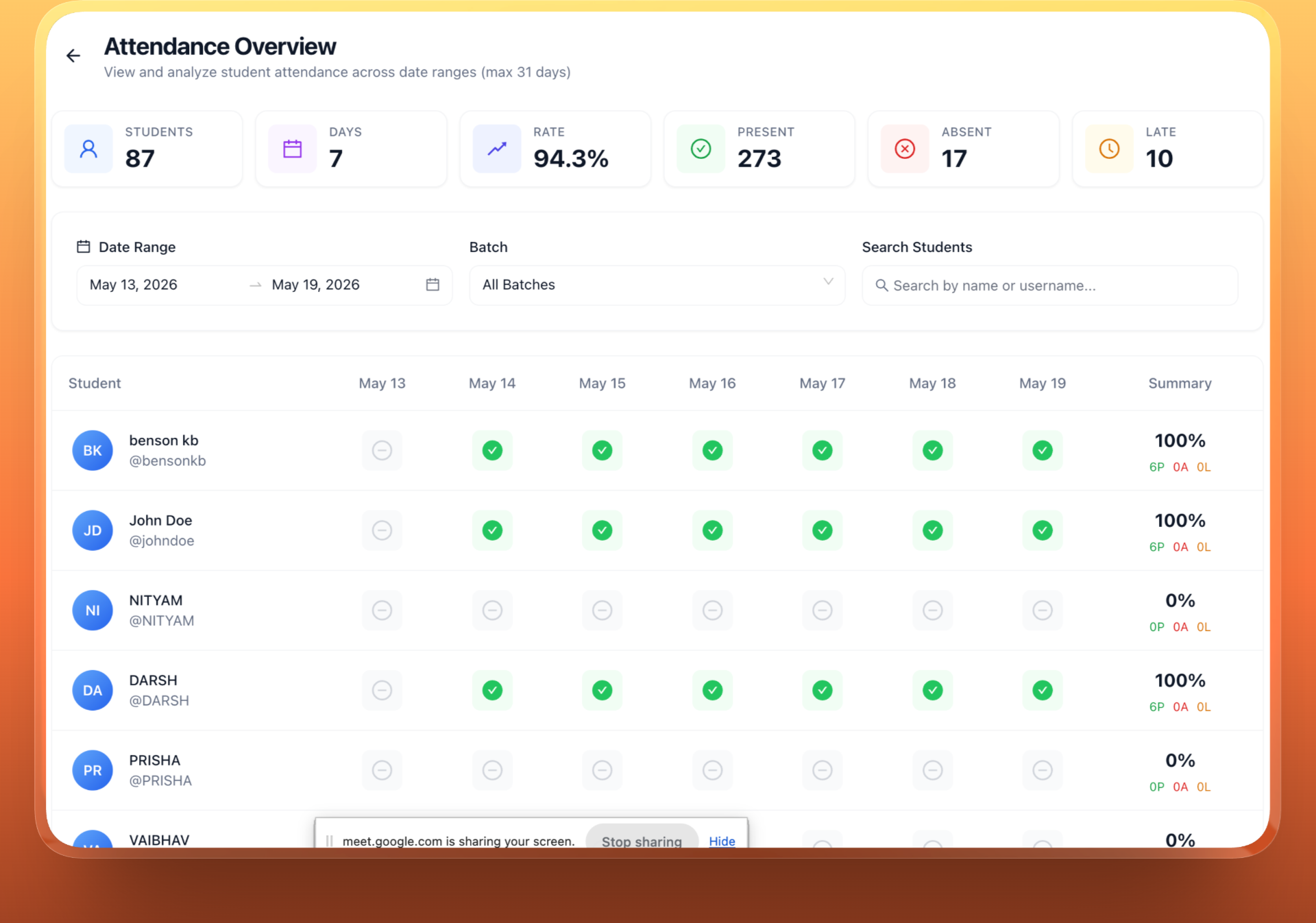
Task: Click PRISHA's May 15 no-record icon
Action: (602, 770)
